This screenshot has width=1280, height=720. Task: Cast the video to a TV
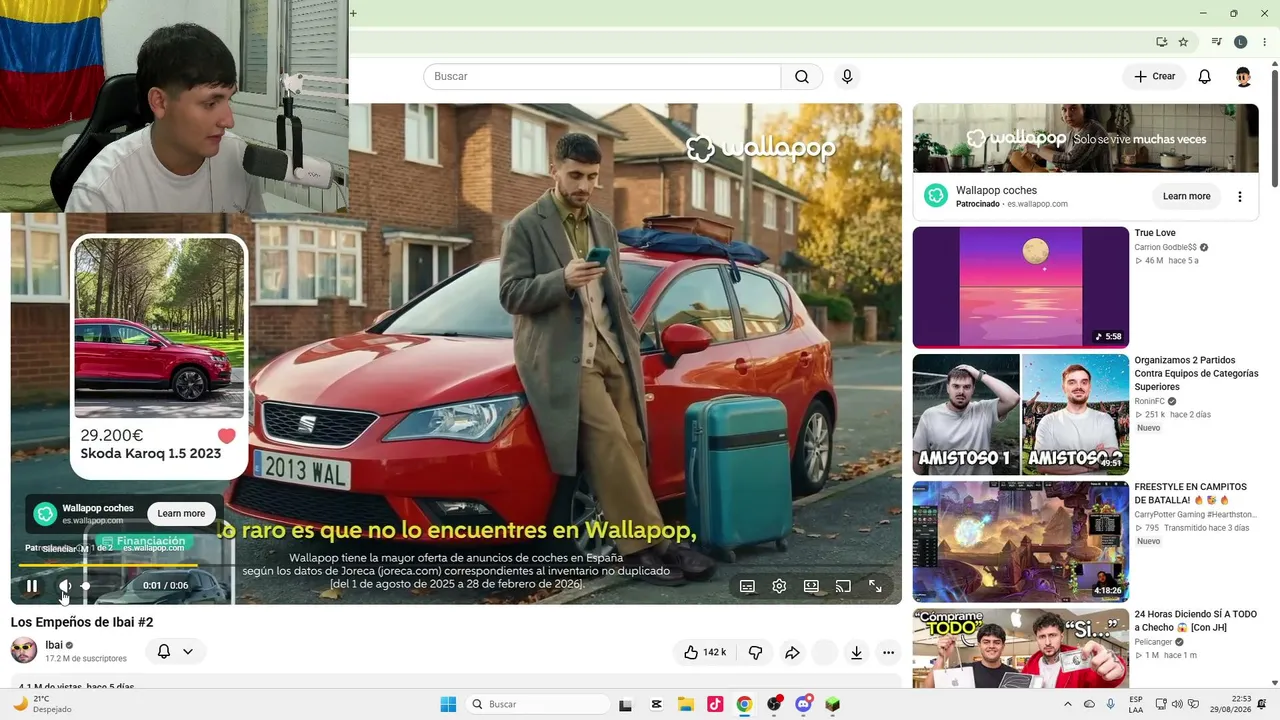(x=843, y=586)
